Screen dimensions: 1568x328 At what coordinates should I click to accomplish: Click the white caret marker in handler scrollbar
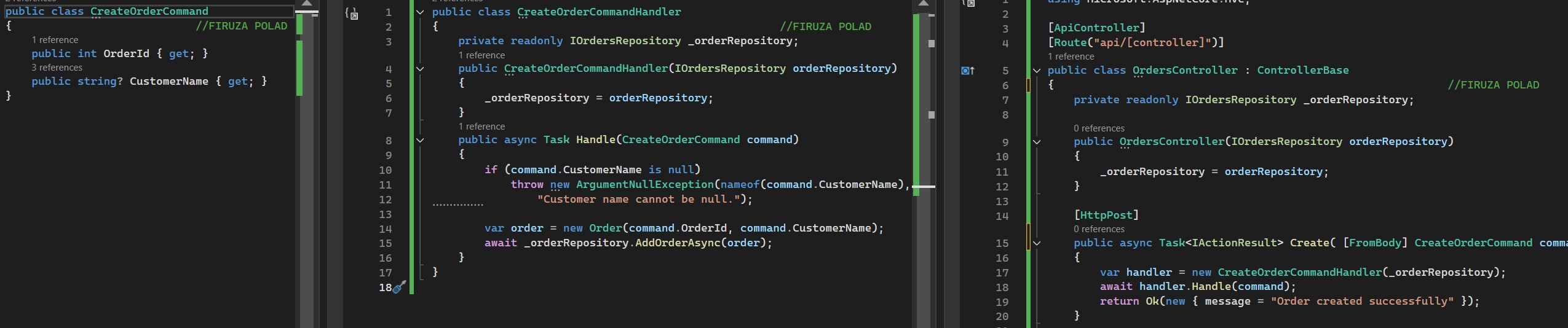923,186
